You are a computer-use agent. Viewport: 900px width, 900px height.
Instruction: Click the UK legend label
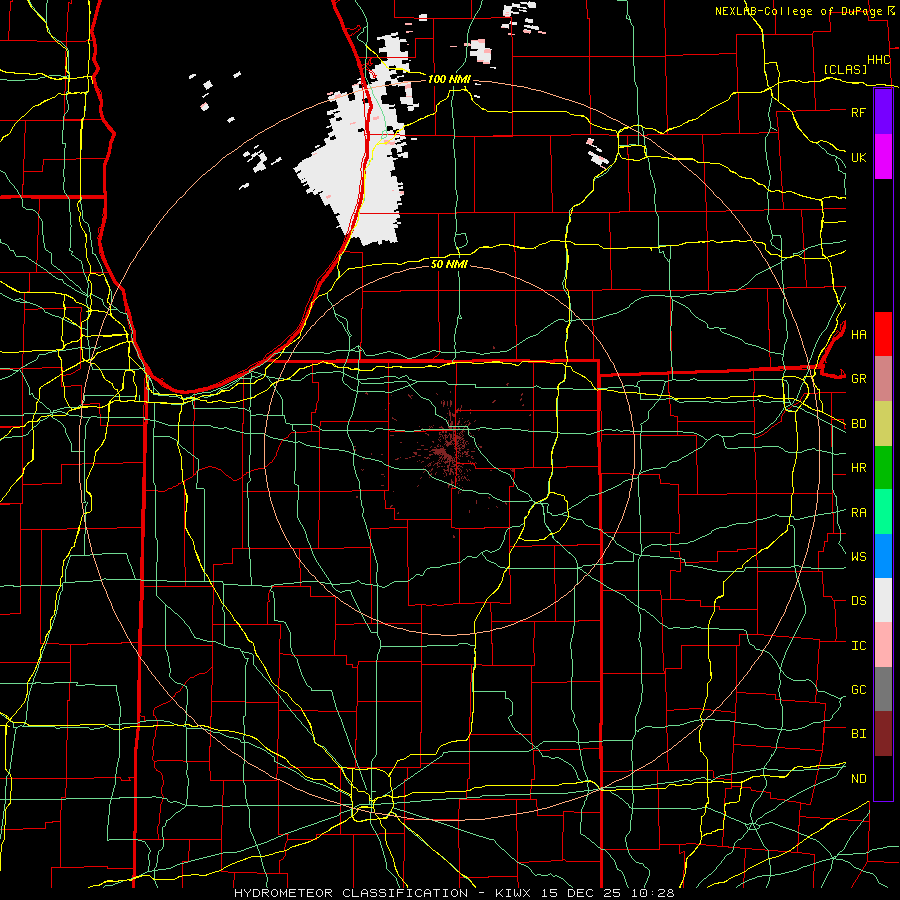pyautogui.click(x=858, y=157)
